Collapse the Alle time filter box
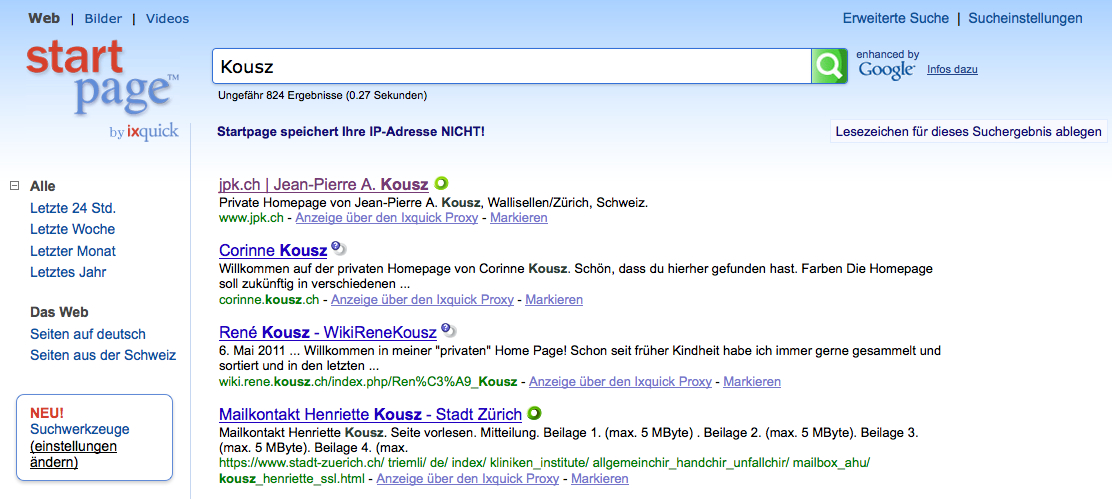This screenshot has width=1112, height=499. click(x=13, y=186)
